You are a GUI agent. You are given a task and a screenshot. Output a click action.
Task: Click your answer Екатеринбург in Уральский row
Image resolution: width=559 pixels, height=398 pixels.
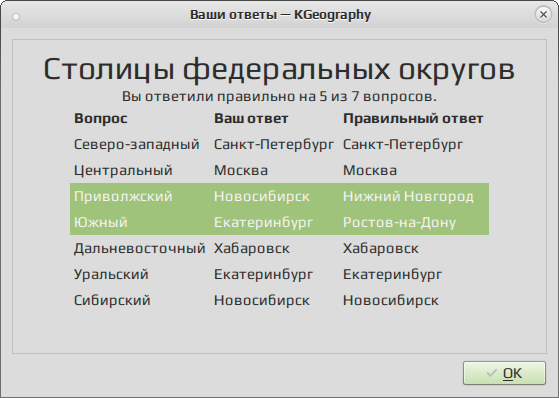pyautogui.click(x=263, y=275)
